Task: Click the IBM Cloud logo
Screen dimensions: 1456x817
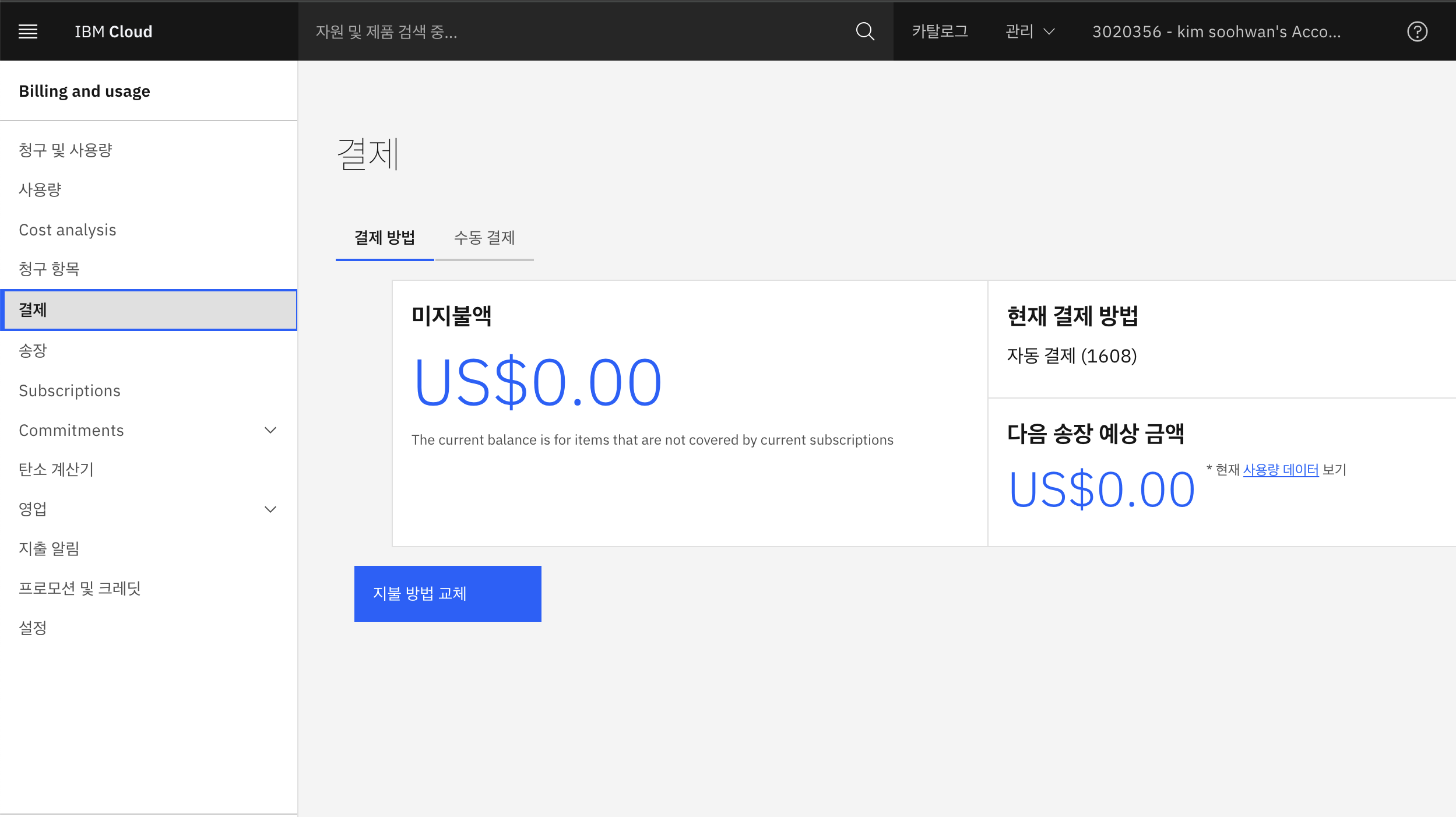Action: (113, 31)
